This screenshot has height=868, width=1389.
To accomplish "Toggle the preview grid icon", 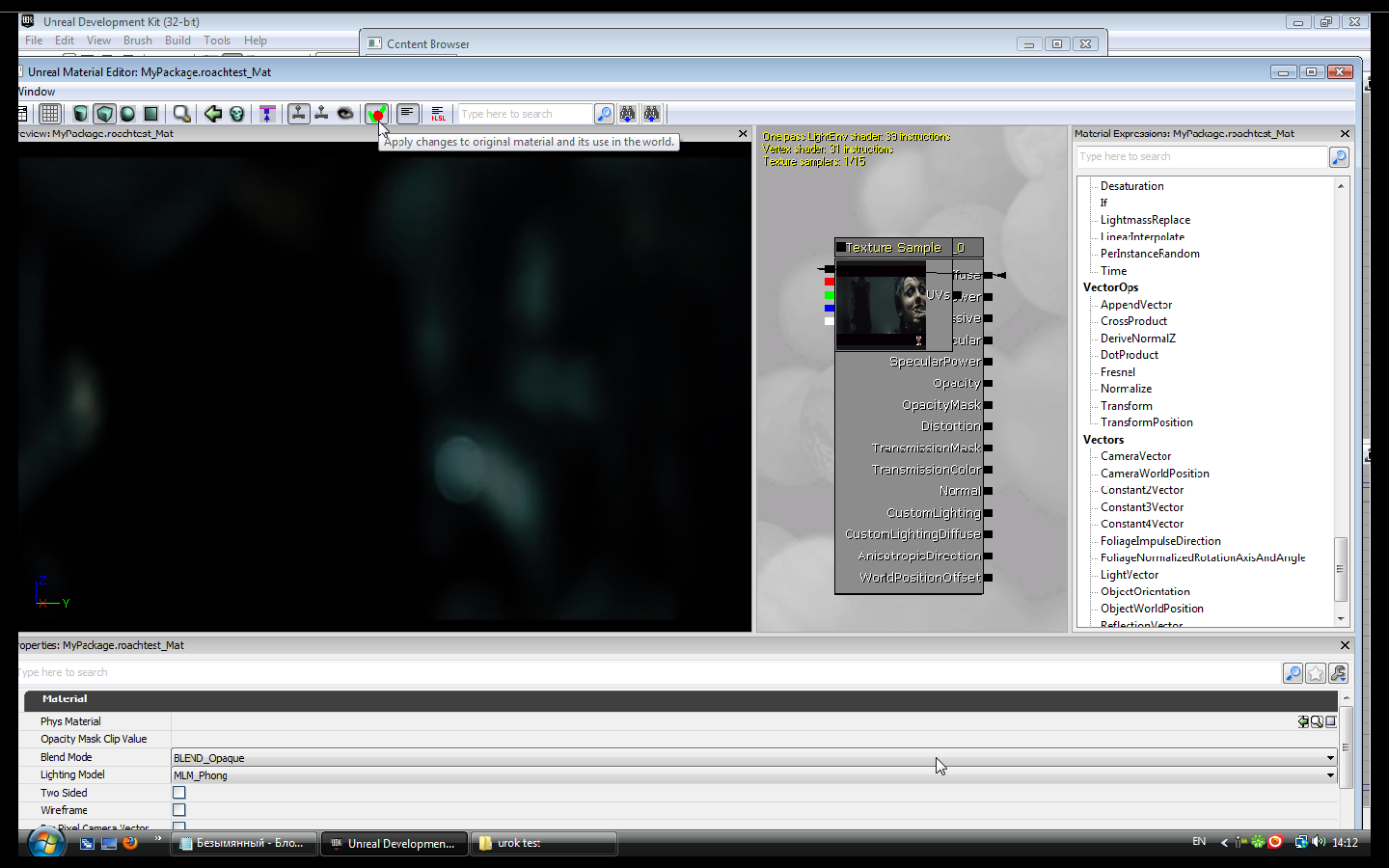I will (50, 114).
